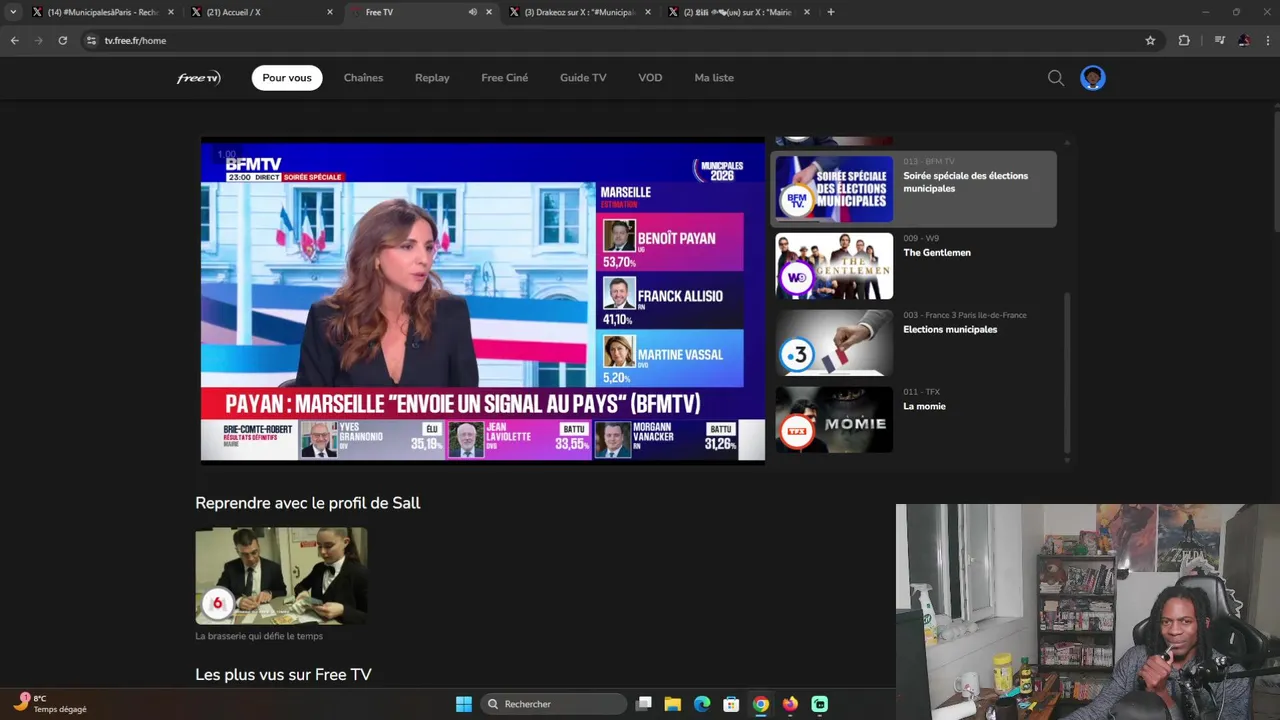Click 'Soirée spéciale des élections municipales' title
Image resolution: width=1280 pixels, height=720 pixels.
point(965,182)
